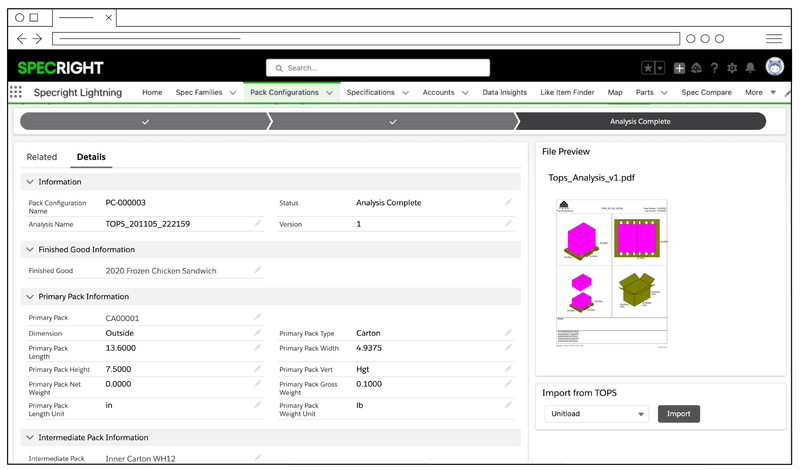Open the 2020 Frozen Chicken Sandwich link
This screenshot has height=470, width=800.
click(161, 270)
